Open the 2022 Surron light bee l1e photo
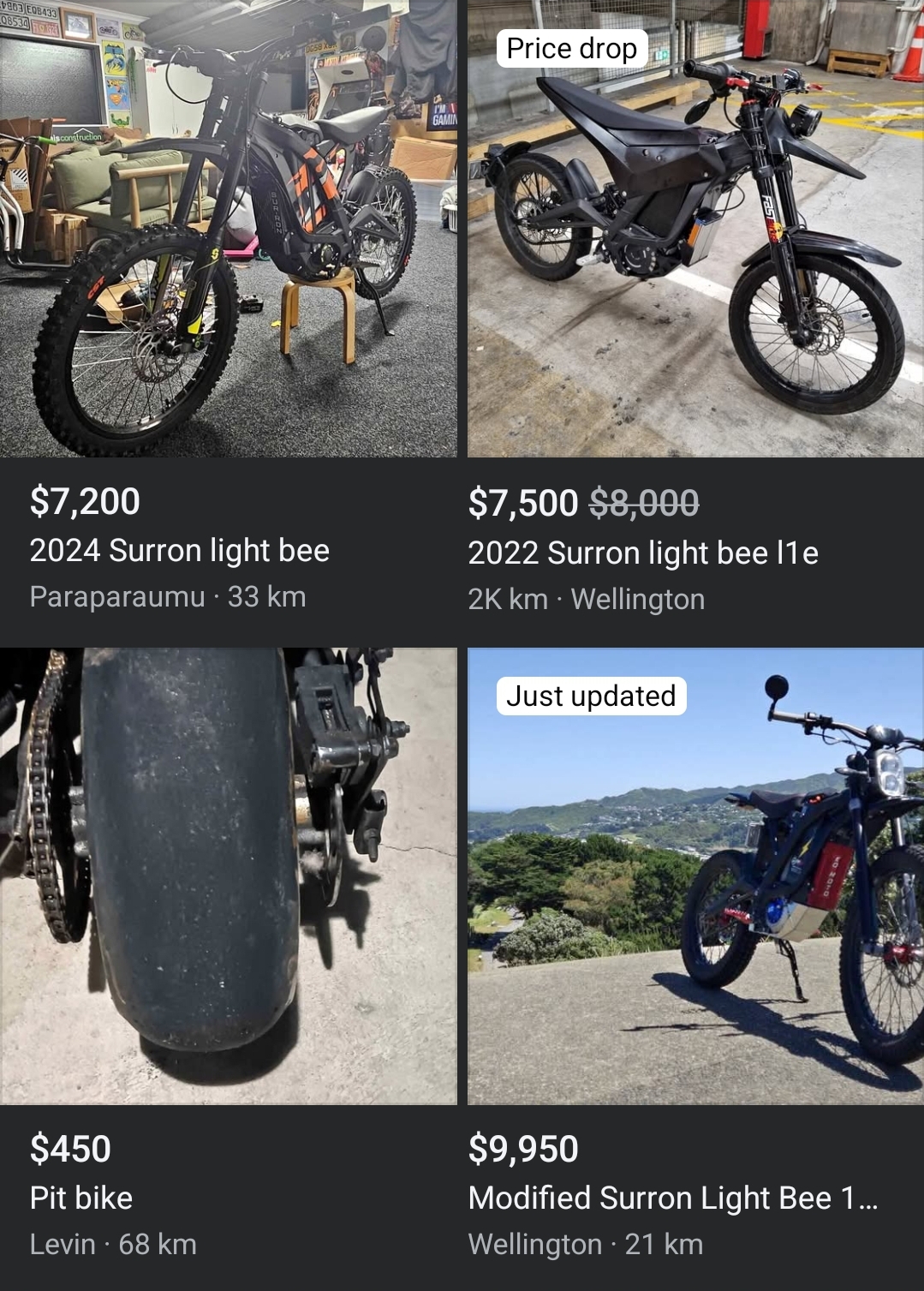The height and width of the screenshot is (1291, 924). (x=695, y=228)
